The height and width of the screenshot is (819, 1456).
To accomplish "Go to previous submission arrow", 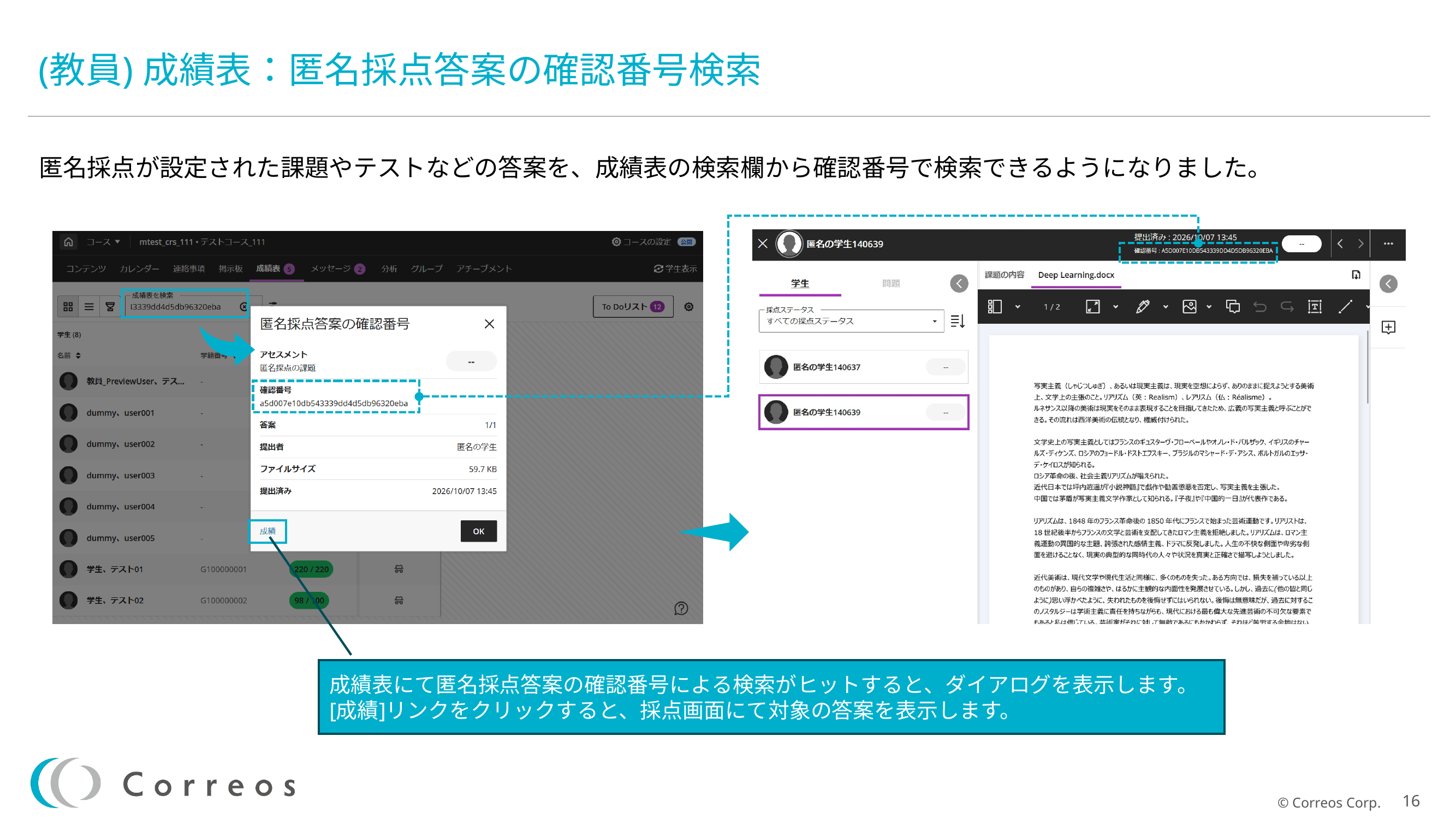I will (1340, 244).
